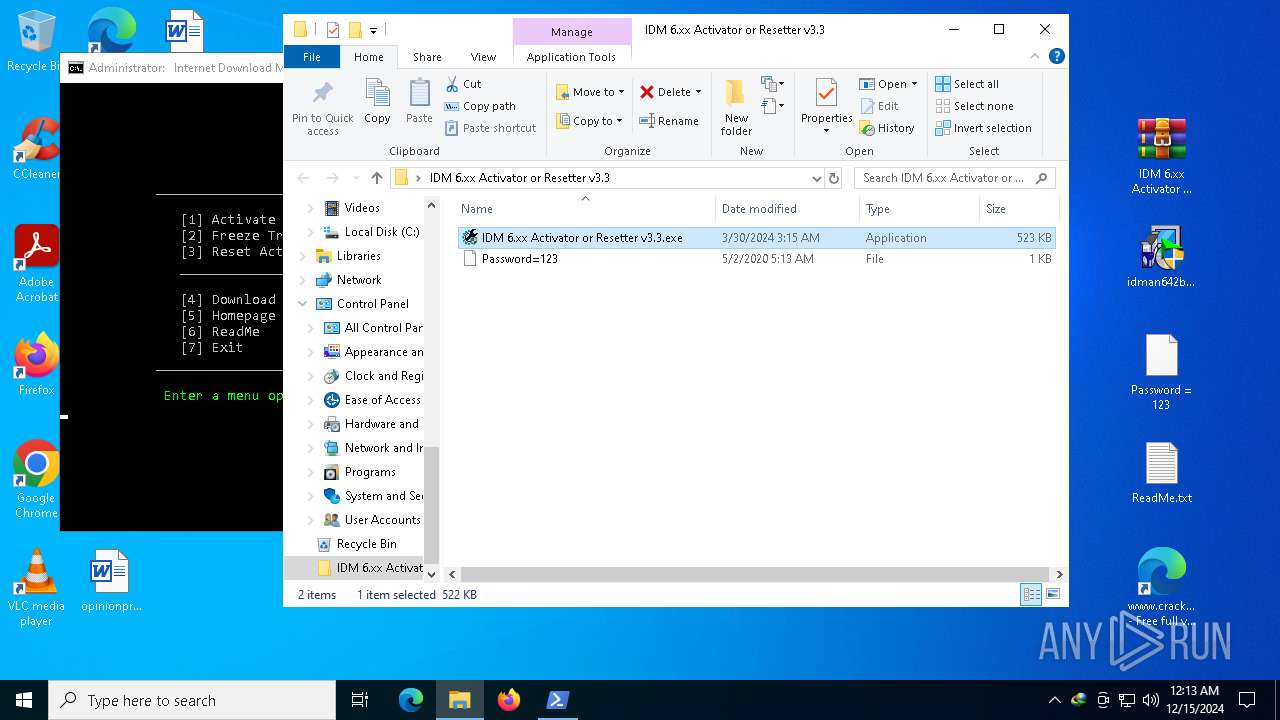Sort files by Size column
Screen dimensions: 1280x720
pos(1019,209)
